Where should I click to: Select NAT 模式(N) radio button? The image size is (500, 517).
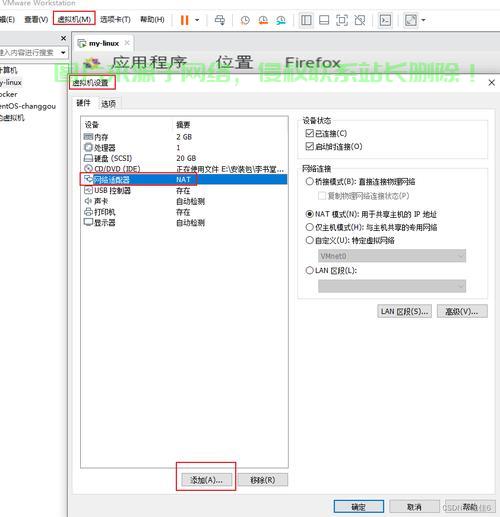click(x=310, y=214)
